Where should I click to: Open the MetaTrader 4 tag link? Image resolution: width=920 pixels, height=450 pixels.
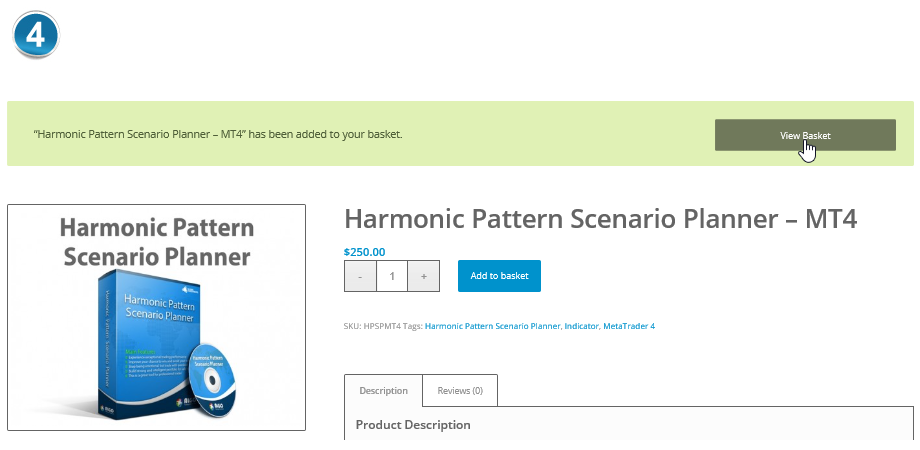[x=628, y=326]
